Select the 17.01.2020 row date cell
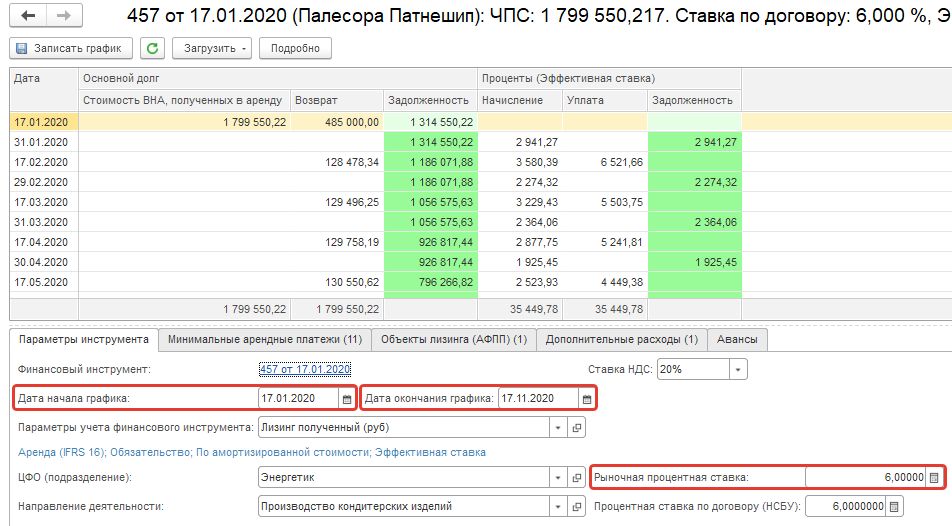This screenshot has width=952, height=526. click(x=44, y=122)
